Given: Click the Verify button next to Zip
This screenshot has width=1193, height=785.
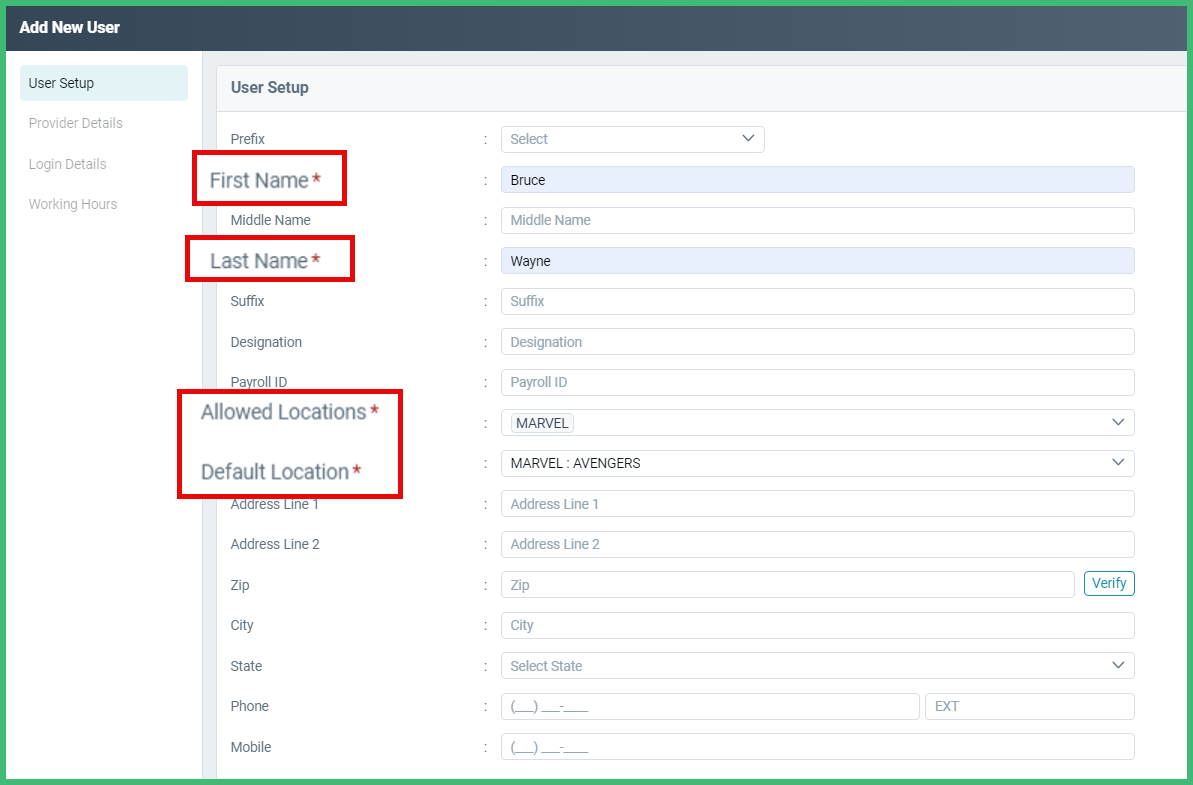Looking at the screenshot, I should pos(1109,583).
